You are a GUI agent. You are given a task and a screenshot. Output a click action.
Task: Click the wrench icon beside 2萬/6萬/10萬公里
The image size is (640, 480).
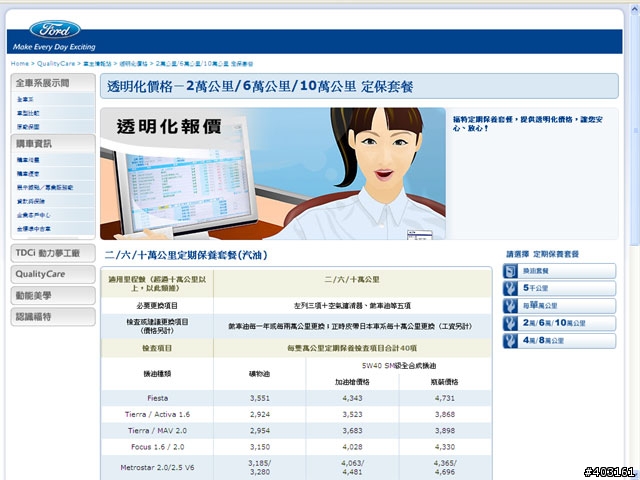(510, 323)
